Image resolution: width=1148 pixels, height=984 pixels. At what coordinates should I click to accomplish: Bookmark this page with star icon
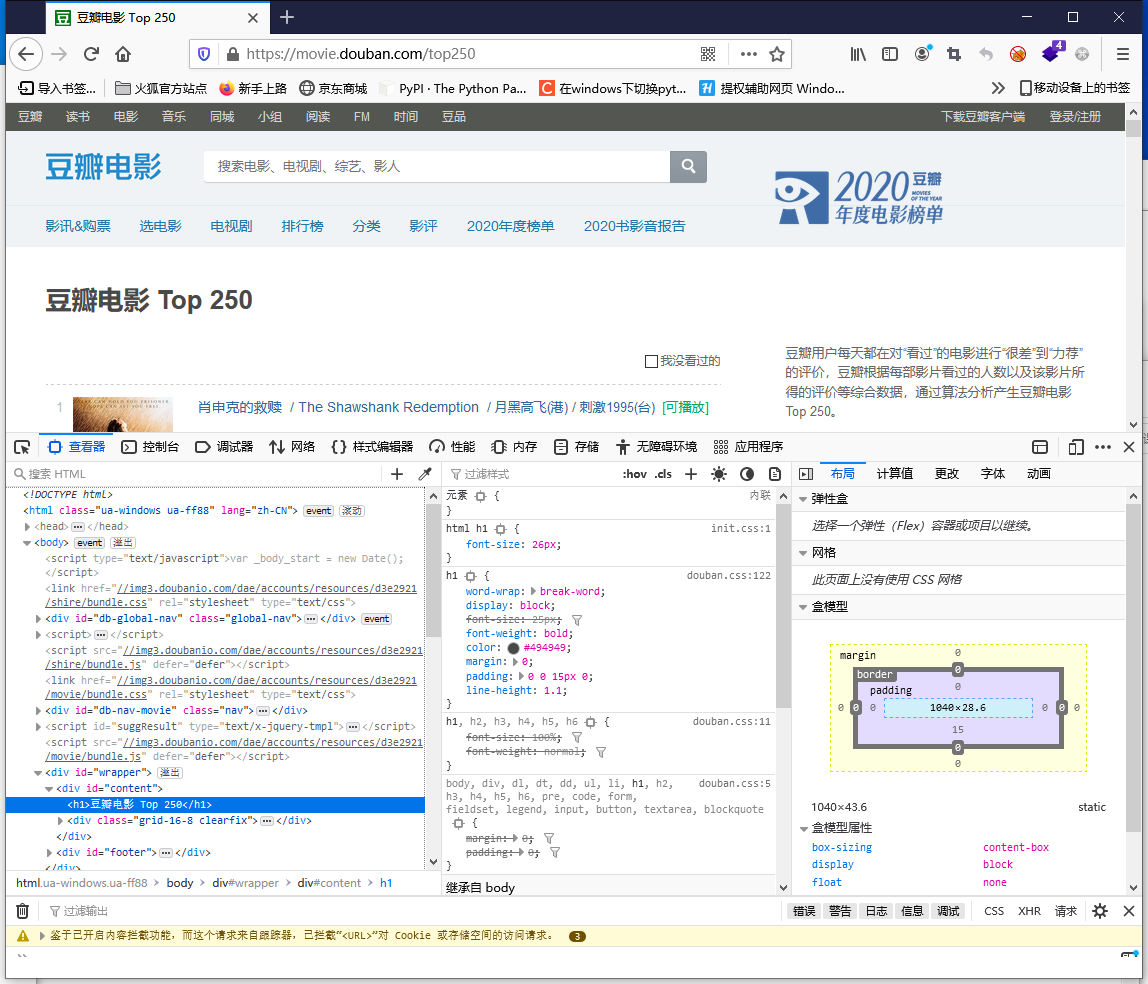(777, 54)
